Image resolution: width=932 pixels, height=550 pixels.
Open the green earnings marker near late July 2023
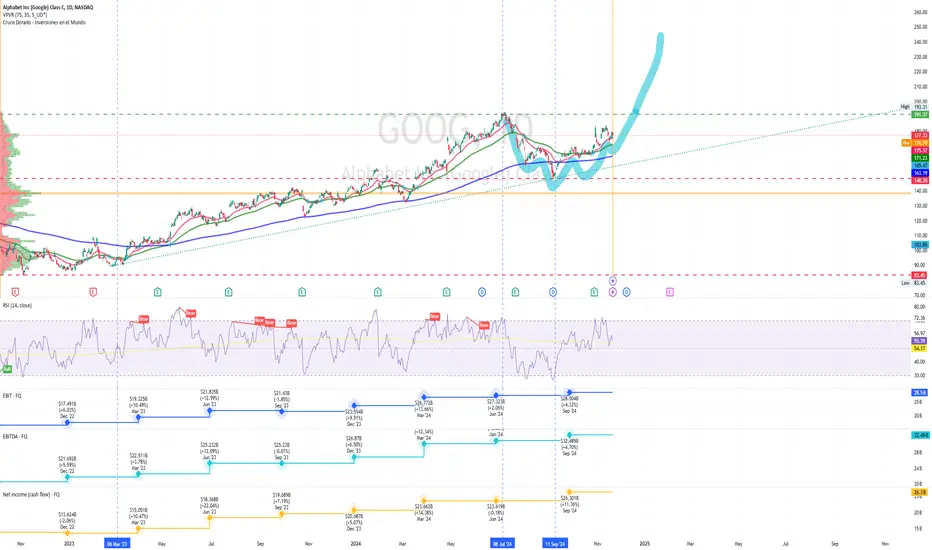[x=228, y=292]
